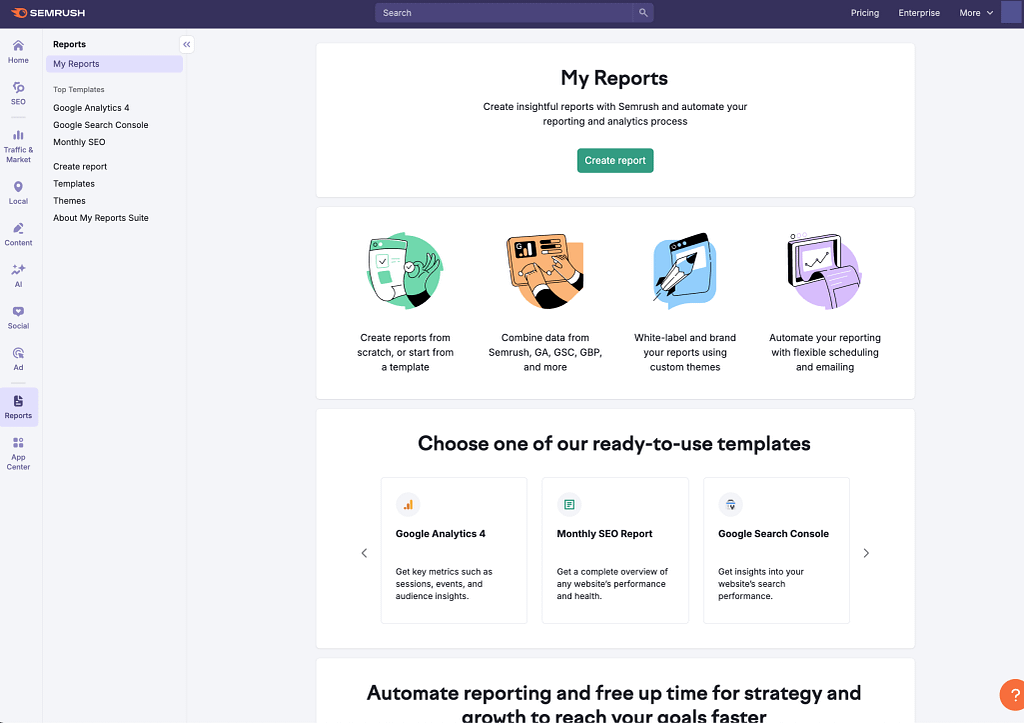Open Google Analytics 4 sidebar template
Viewport: 1024px width, 723px height.
click(91, 108)
